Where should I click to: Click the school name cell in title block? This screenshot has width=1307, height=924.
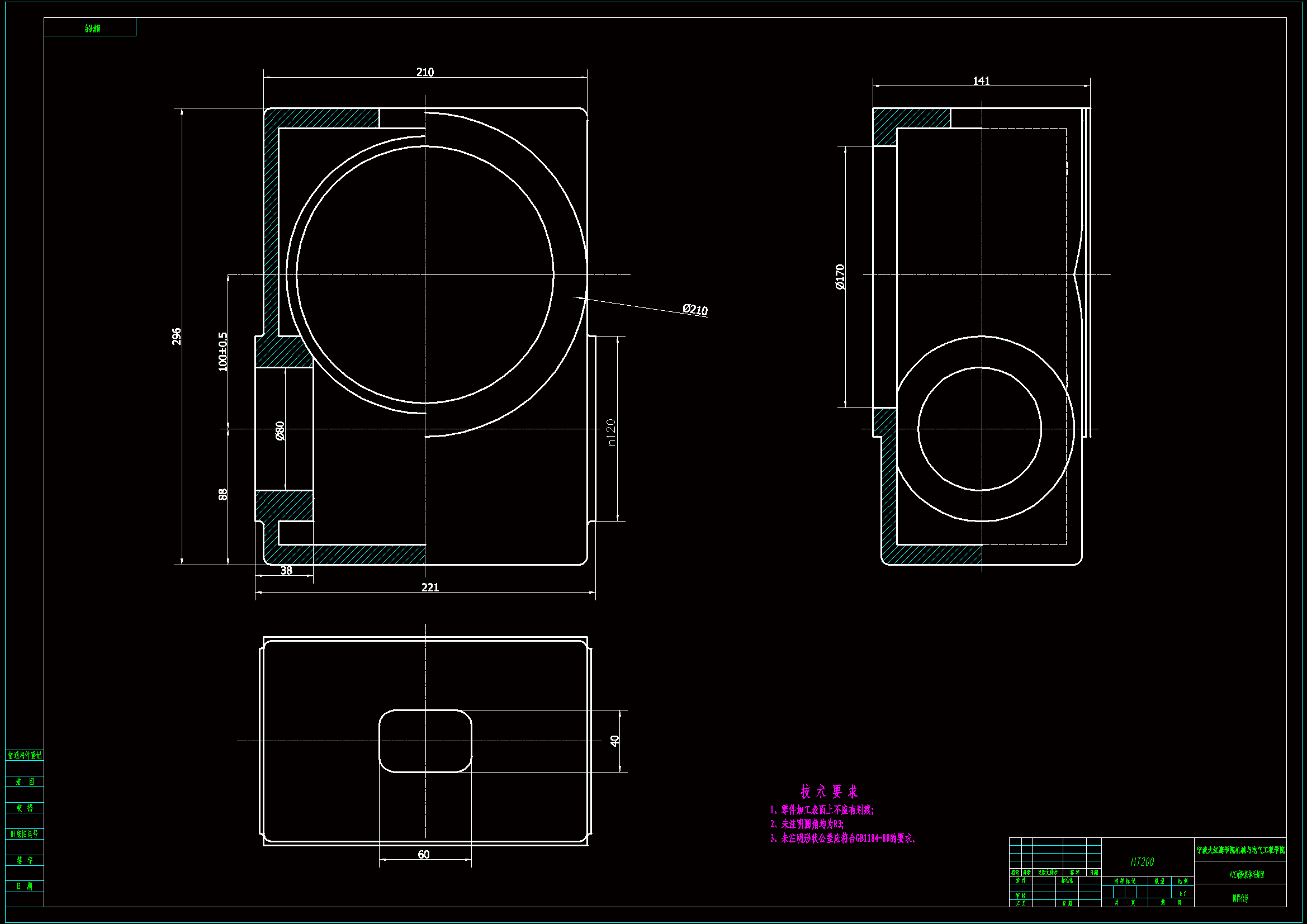[x=1240, y=850]
